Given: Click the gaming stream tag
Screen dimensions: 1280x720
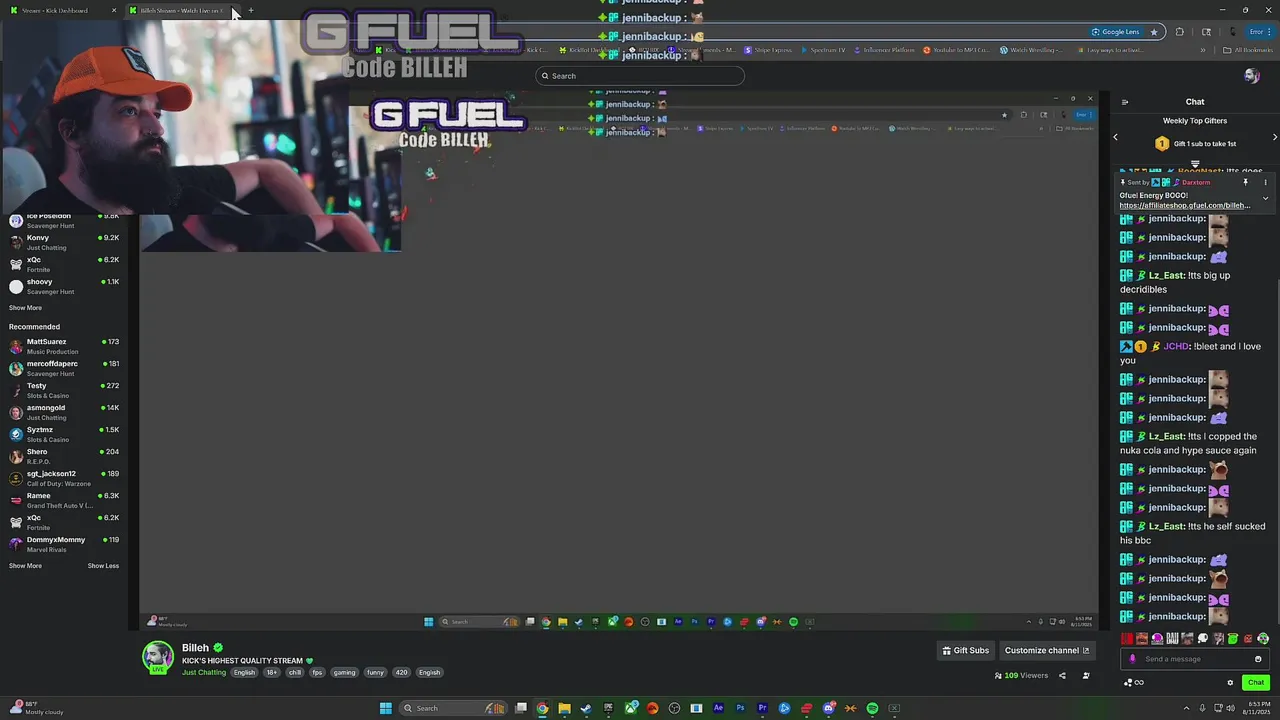Looking at the screenshot, I should (344, 672).
